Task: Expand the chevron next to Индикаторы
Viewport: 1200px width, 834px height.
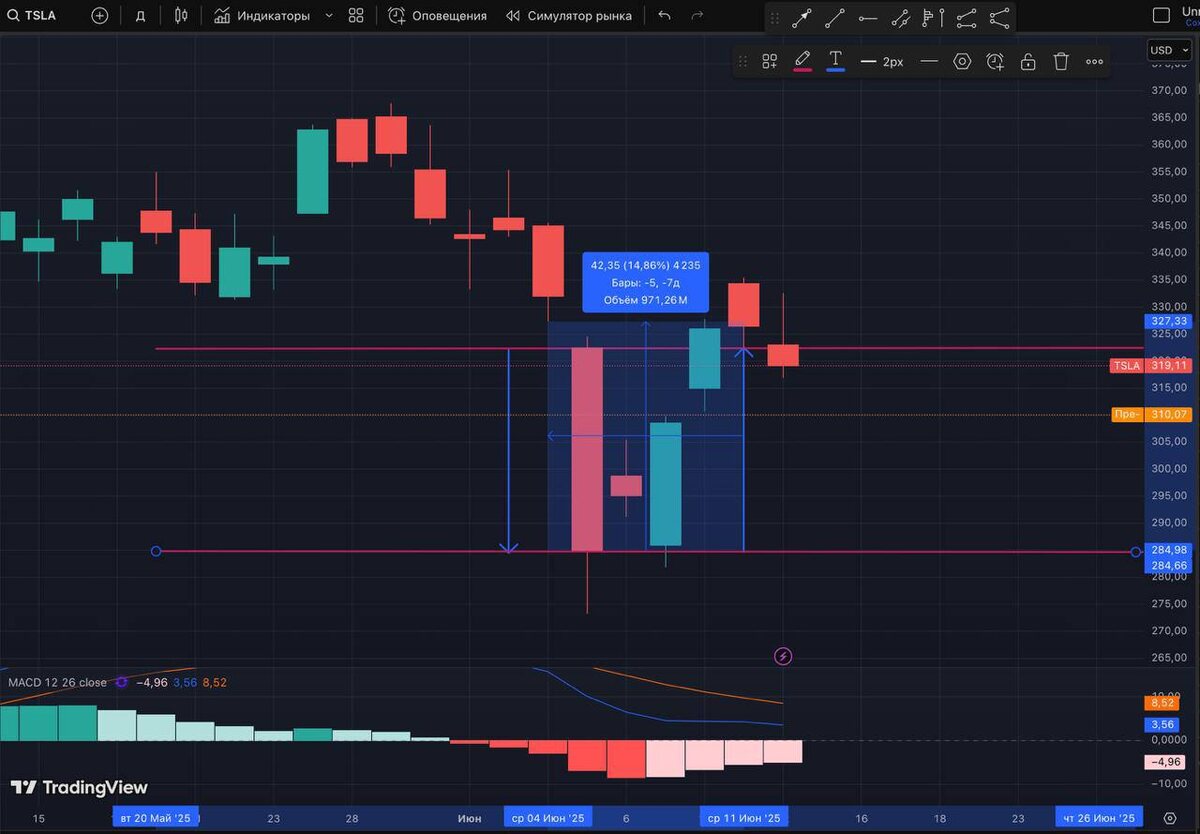Action: 329,16
